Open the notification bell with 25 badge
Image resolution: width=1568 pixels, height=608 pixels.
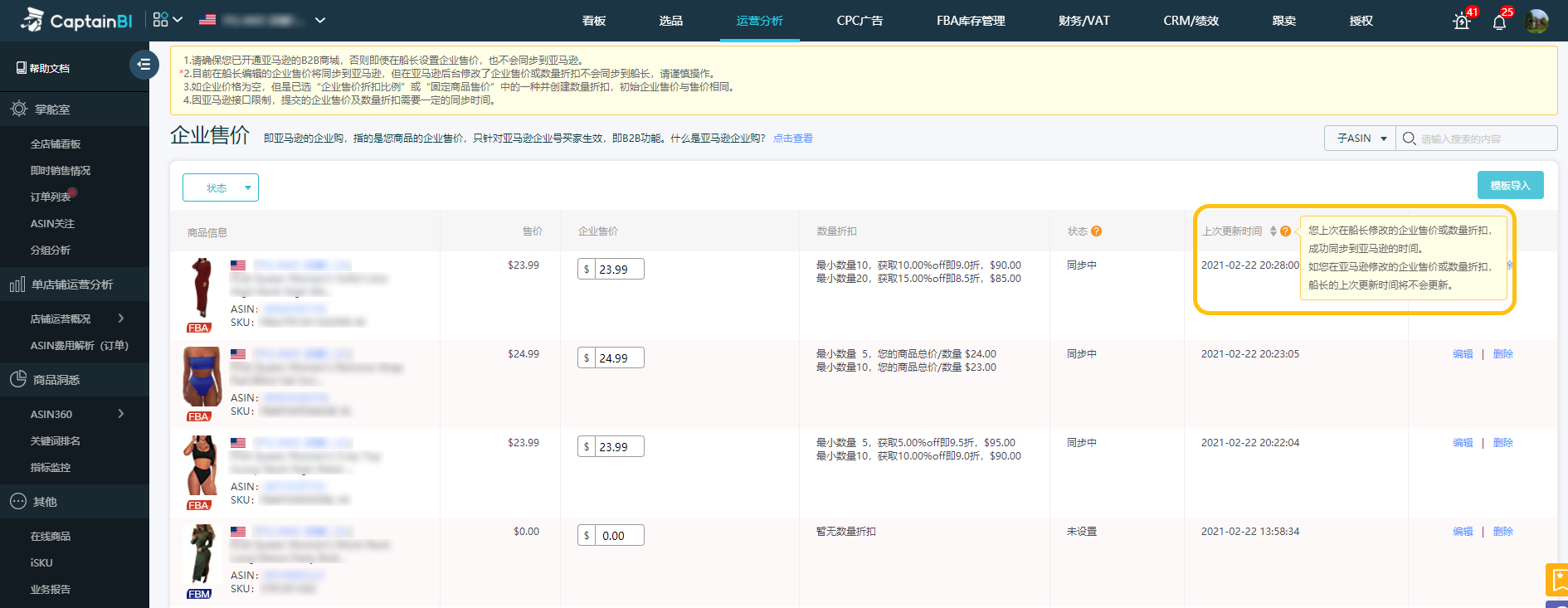[1499, 22]
